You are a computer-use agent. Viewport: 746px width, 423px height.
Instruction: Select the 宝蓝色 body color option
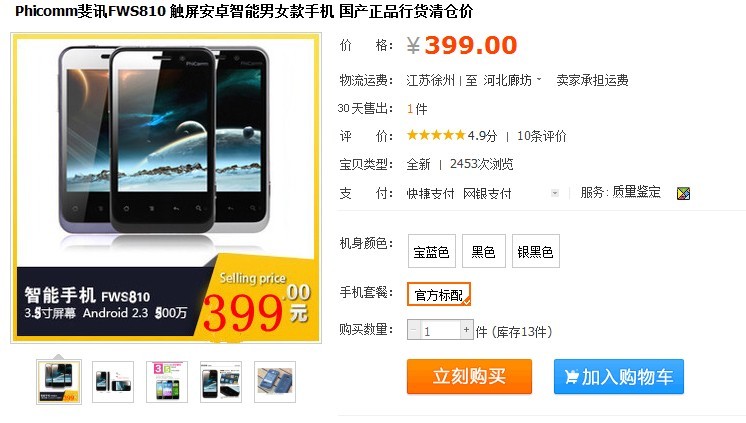[x=432, y=251]
